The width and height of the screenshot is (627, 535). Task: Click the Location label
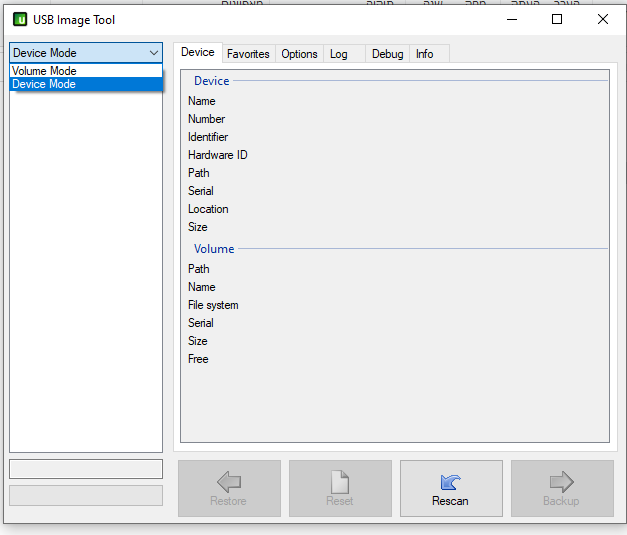click(208, 209)
